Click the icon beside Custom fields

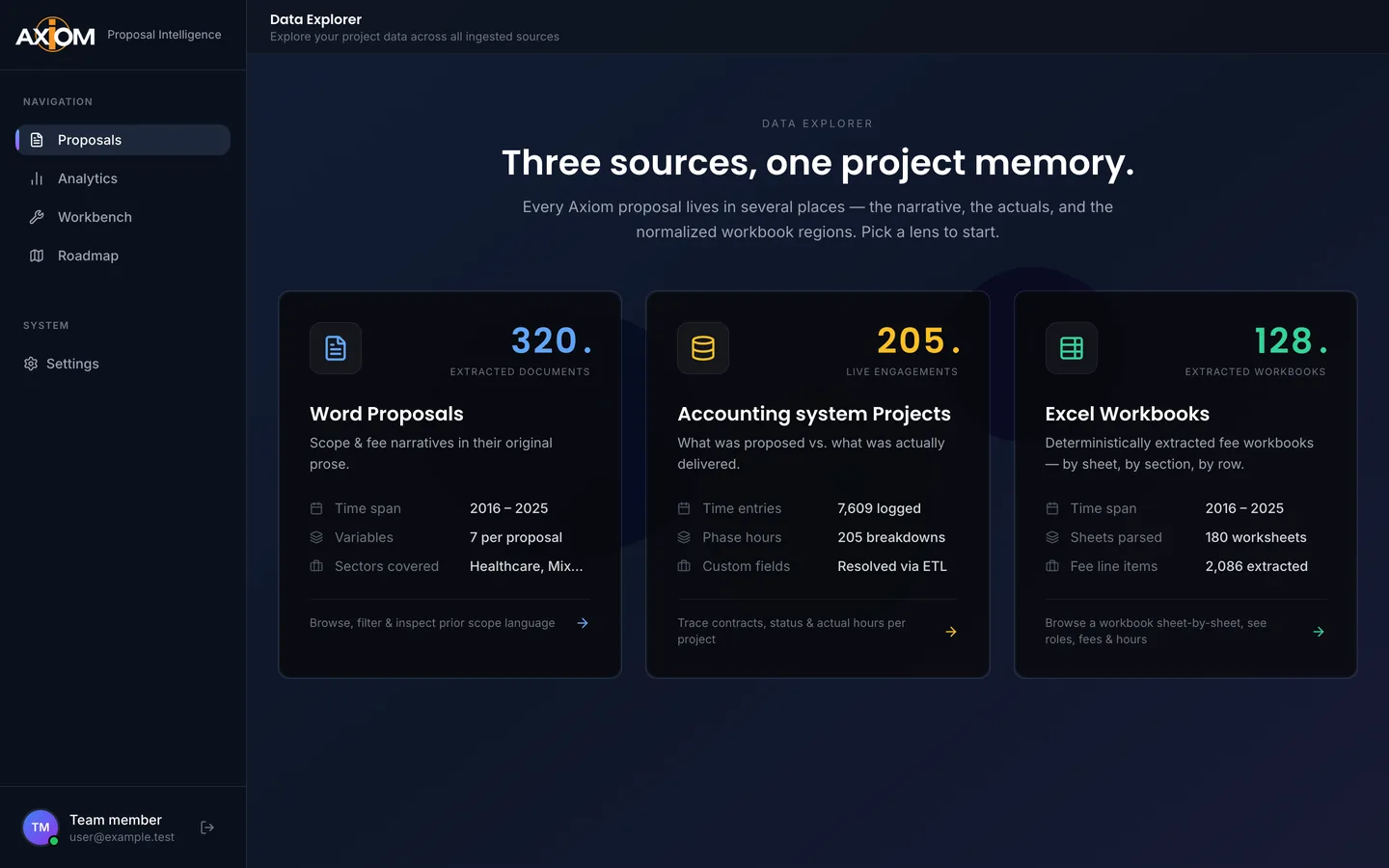click(684, 566)
